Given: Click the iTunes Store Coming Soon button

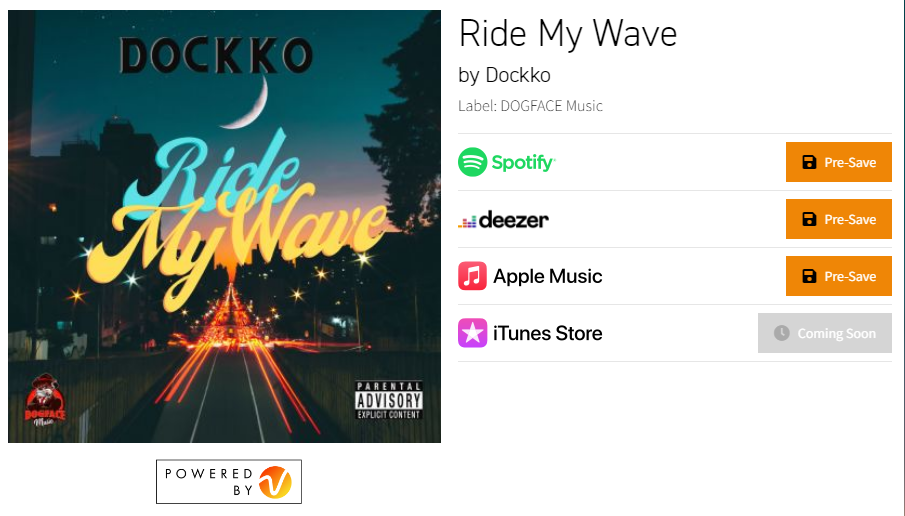Looking at the screenshot, I should (x=825, y=333).
